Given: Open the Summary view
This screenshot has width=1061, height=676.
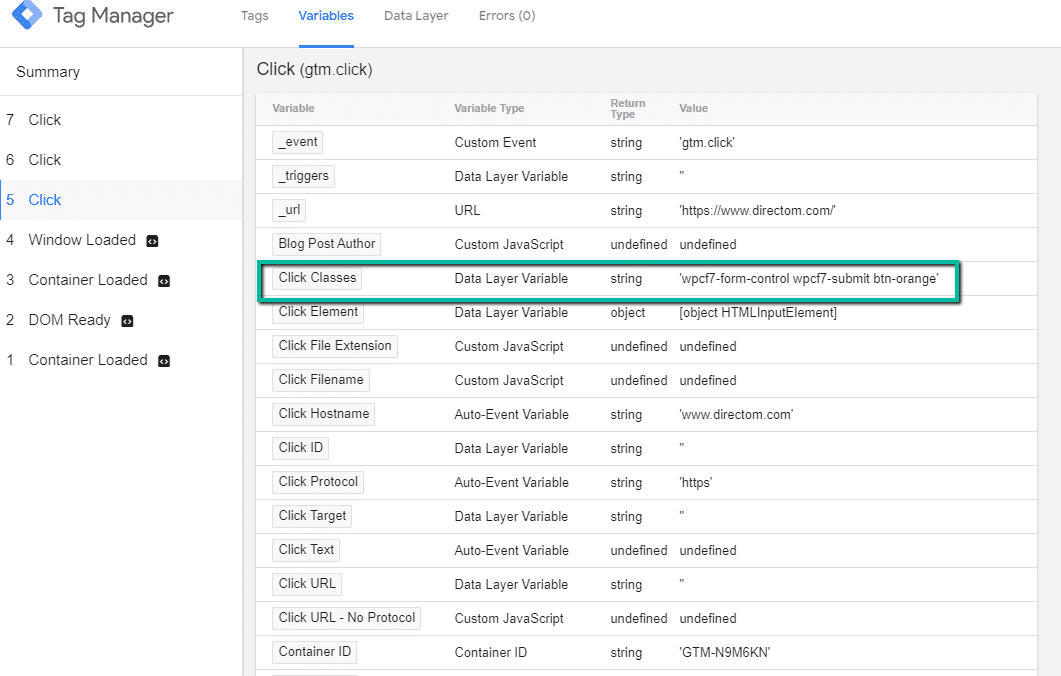Looking at the screenshot, I should [x=47, y=71].
